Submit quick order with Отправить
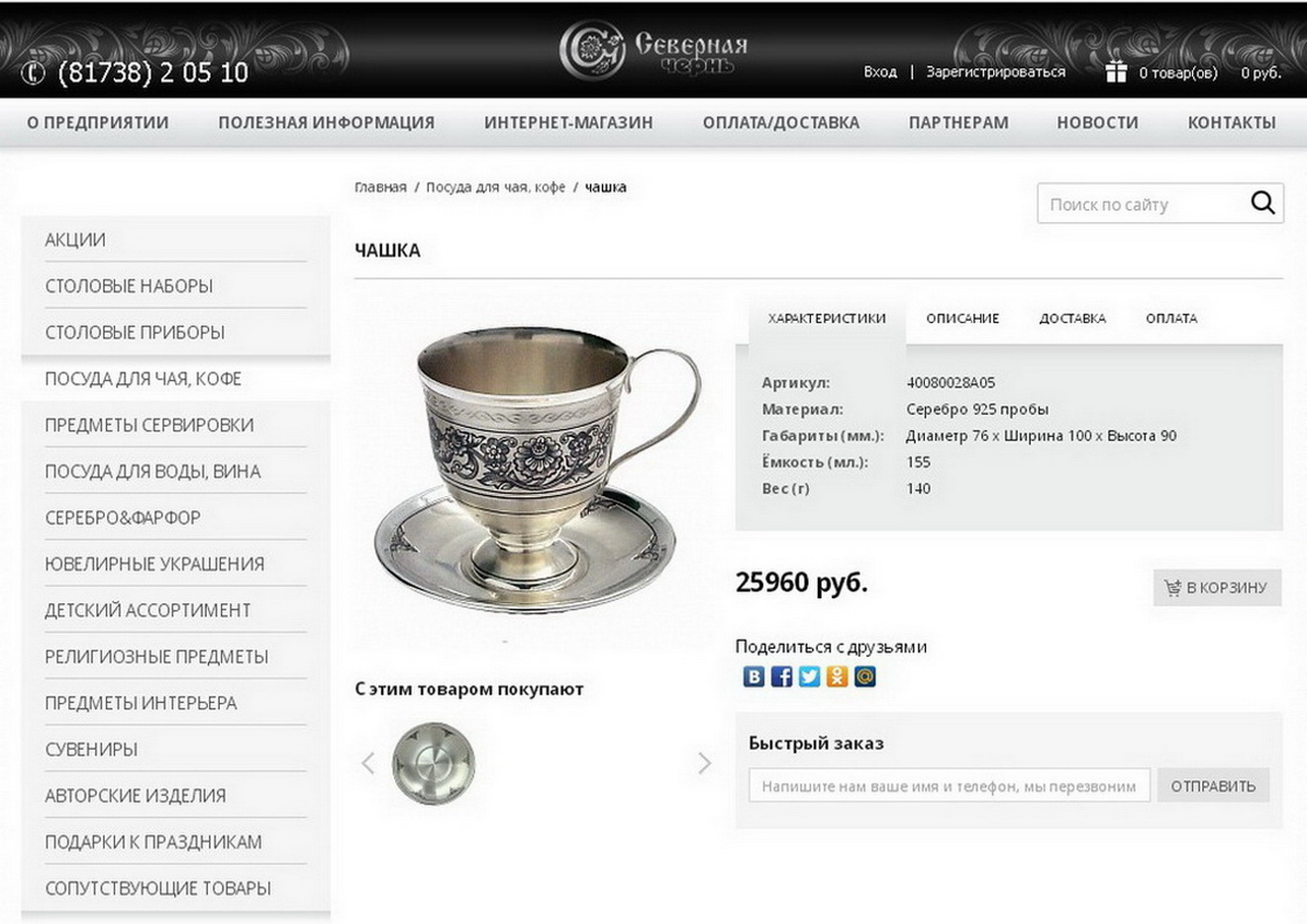Viewport: 1307px width, 924px height. coord(1213,785)
